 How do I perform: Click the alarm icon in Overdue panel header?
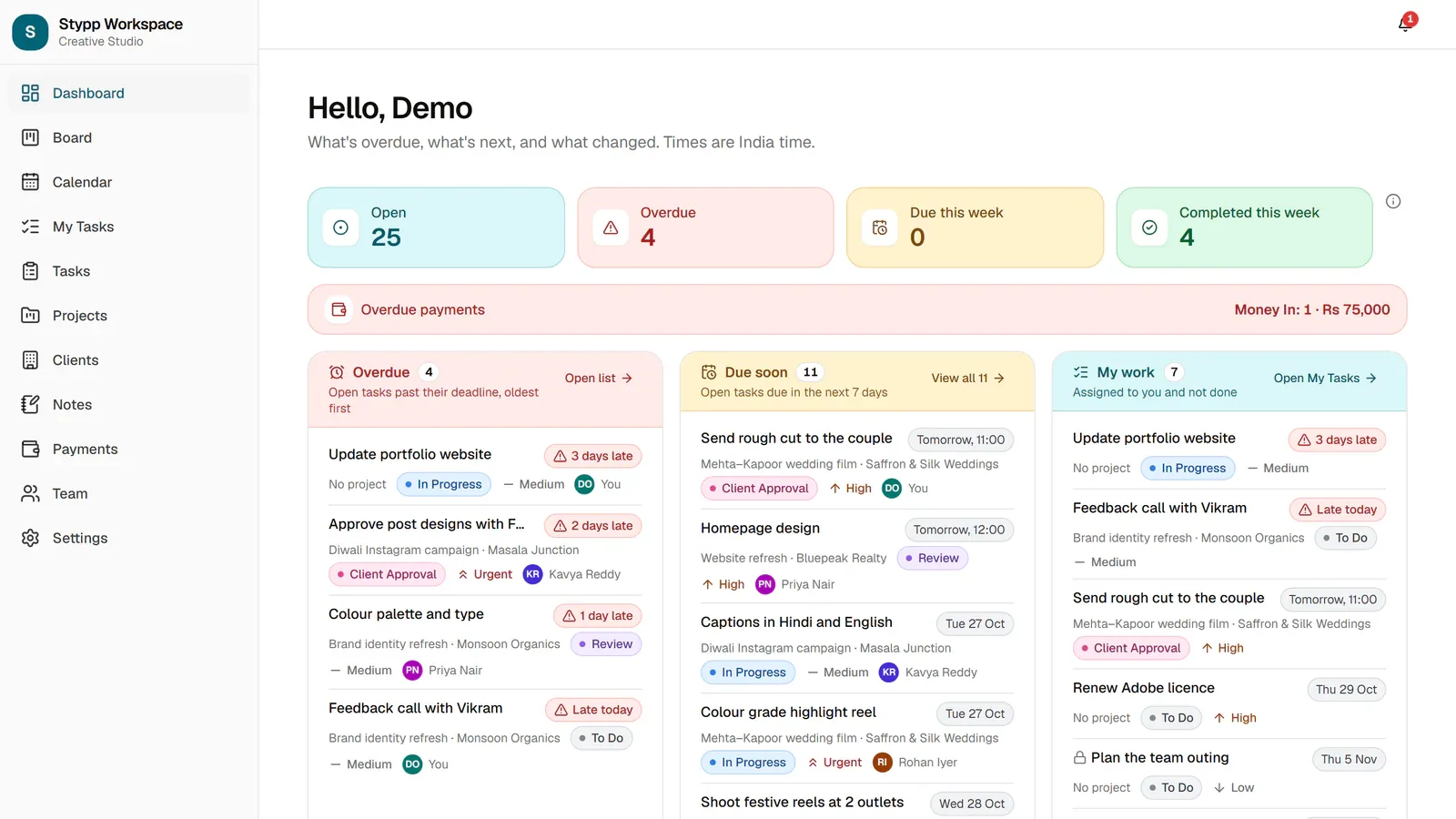coord(337,372)
